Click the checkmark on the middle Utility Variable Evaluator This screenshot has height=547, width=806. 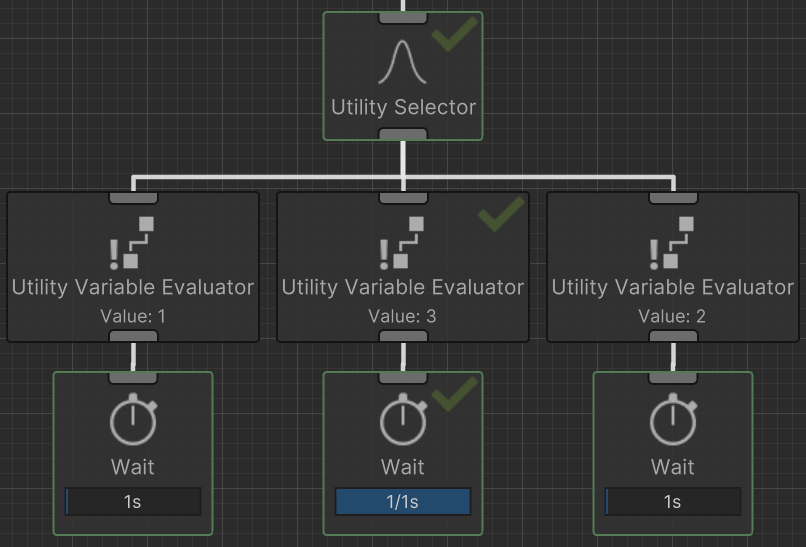[x=501, y=213]
